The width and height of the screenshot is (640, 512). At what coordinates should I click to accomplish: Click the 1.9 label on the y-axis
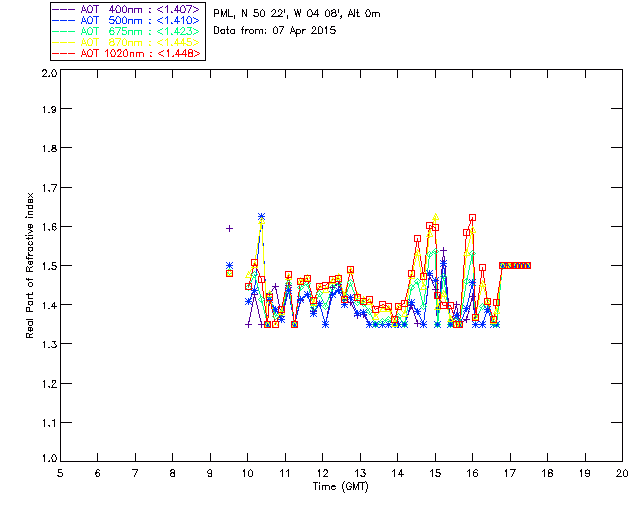49,109
